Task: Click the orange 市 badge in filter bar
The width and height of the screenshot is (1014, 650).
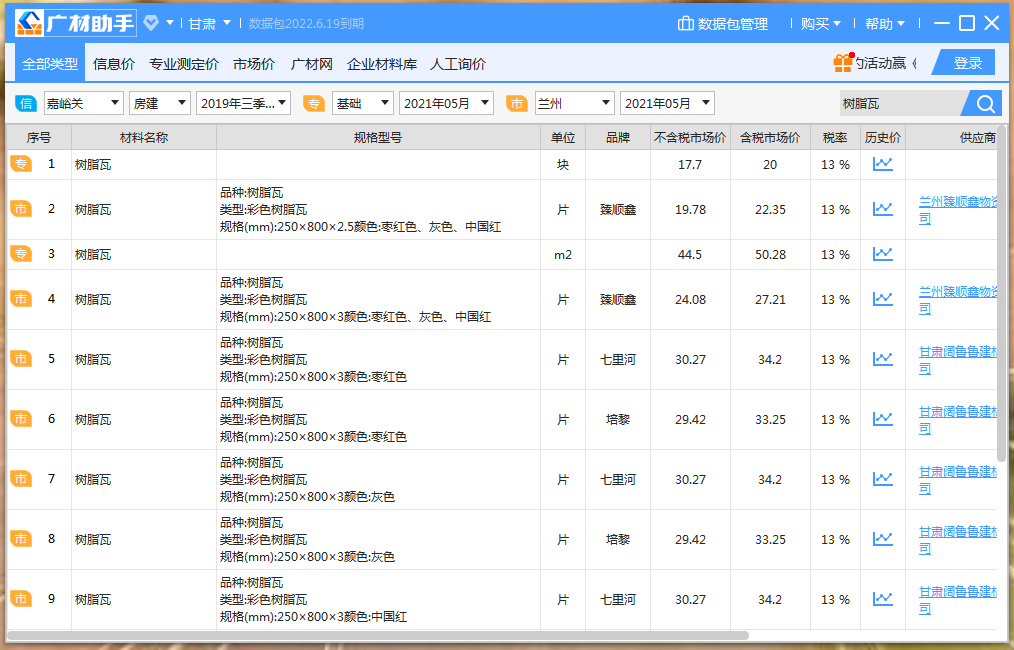Action: 517,103
